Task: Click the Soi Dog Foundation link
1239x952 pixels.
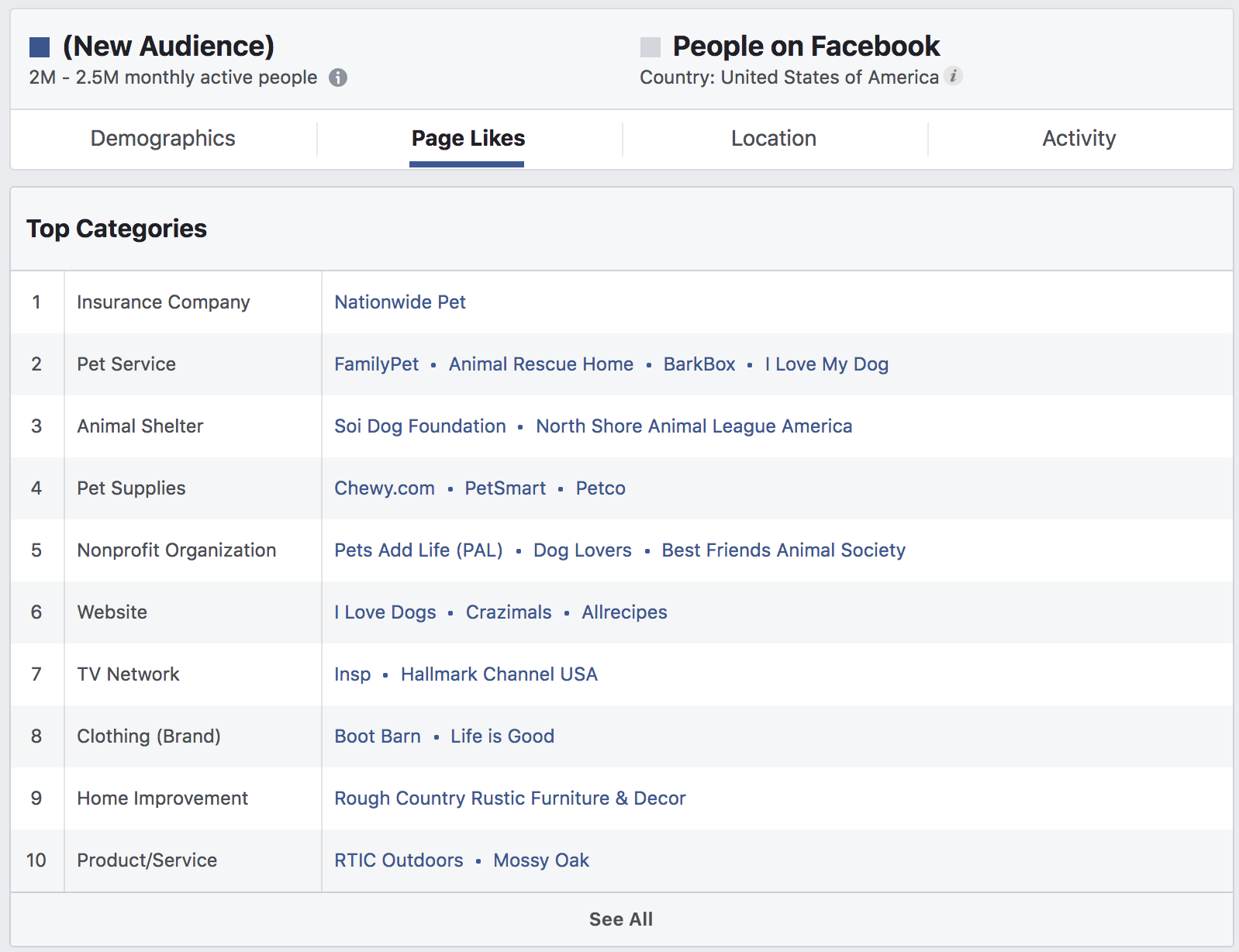Action: pyautogui.click(x=420, y=426)
